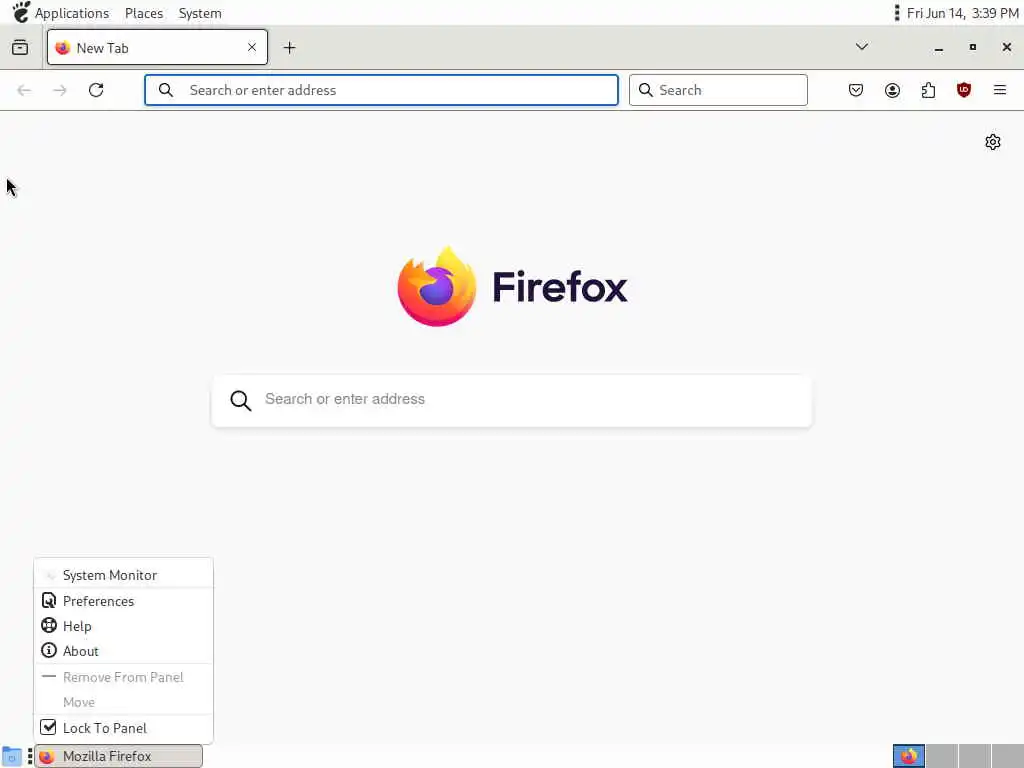Click the bottom panel grip handle
The width and height of the screenshot is (1024, 768).
click(x=30, y=756)
